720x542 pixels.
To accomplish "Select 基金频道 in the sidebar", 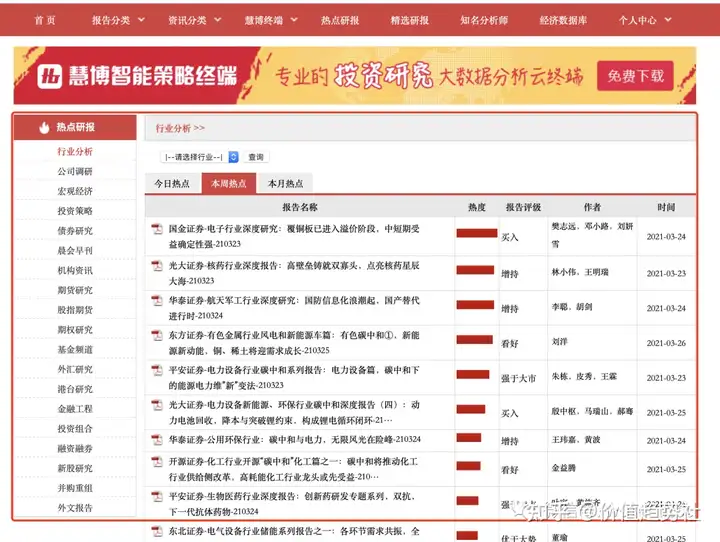I will [75, 350].
